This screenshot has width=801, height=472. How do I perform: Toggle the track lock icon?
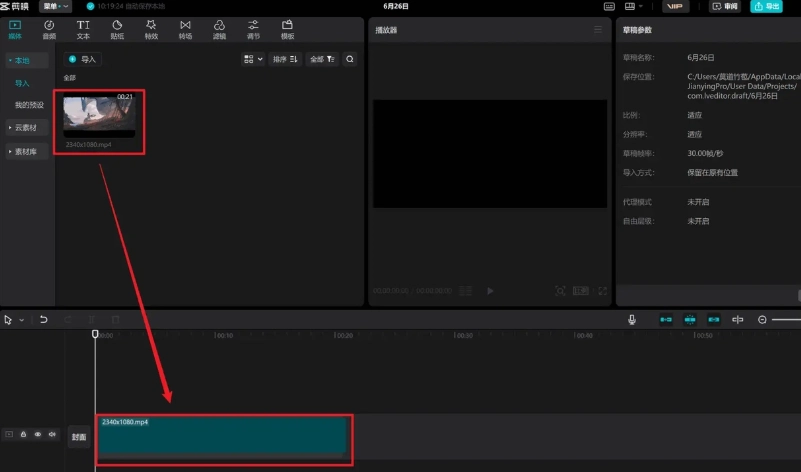pos(23,435)
